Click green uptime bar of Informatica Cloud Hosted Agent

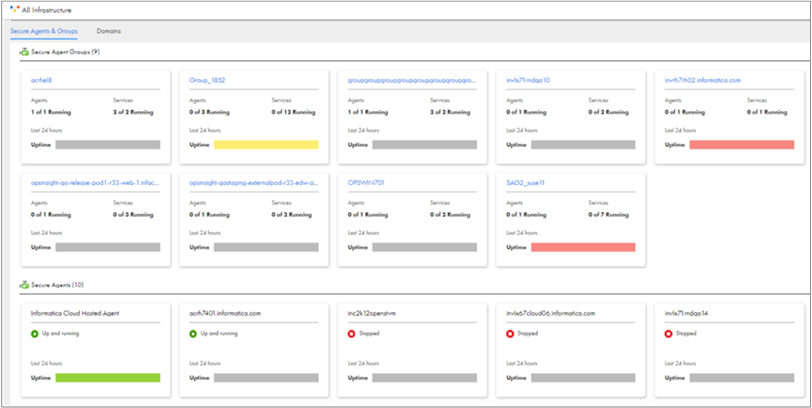(x=108, y=378)
